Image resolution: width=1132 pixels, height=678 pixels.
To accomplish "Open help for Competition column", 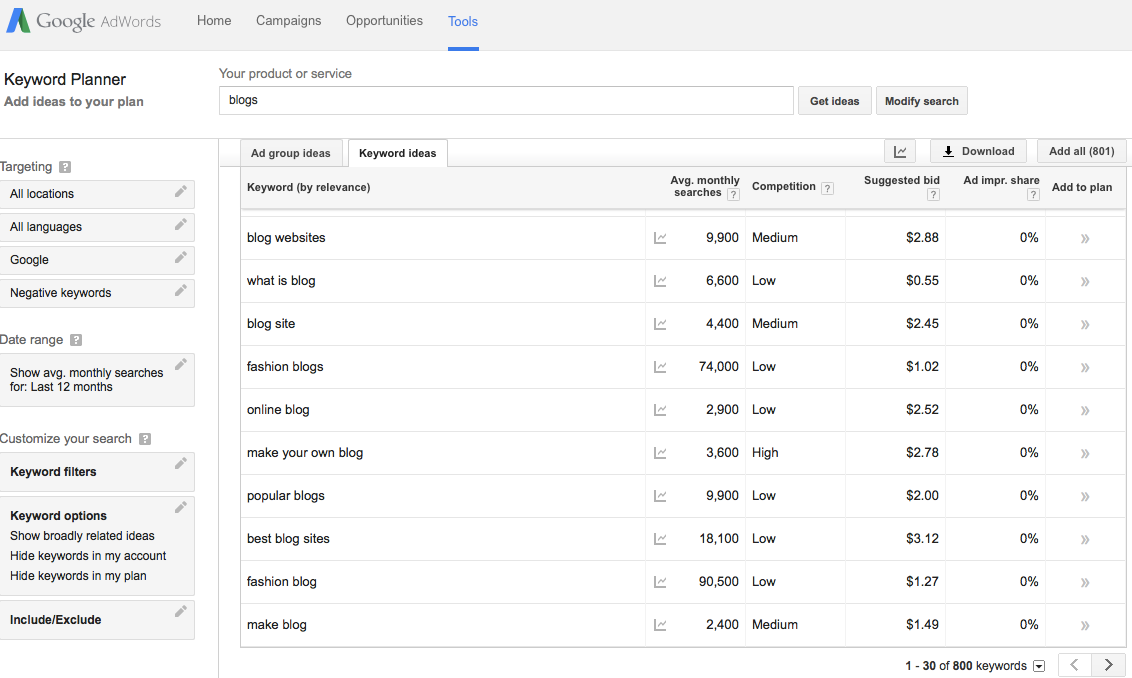I will tap(827, 188).
